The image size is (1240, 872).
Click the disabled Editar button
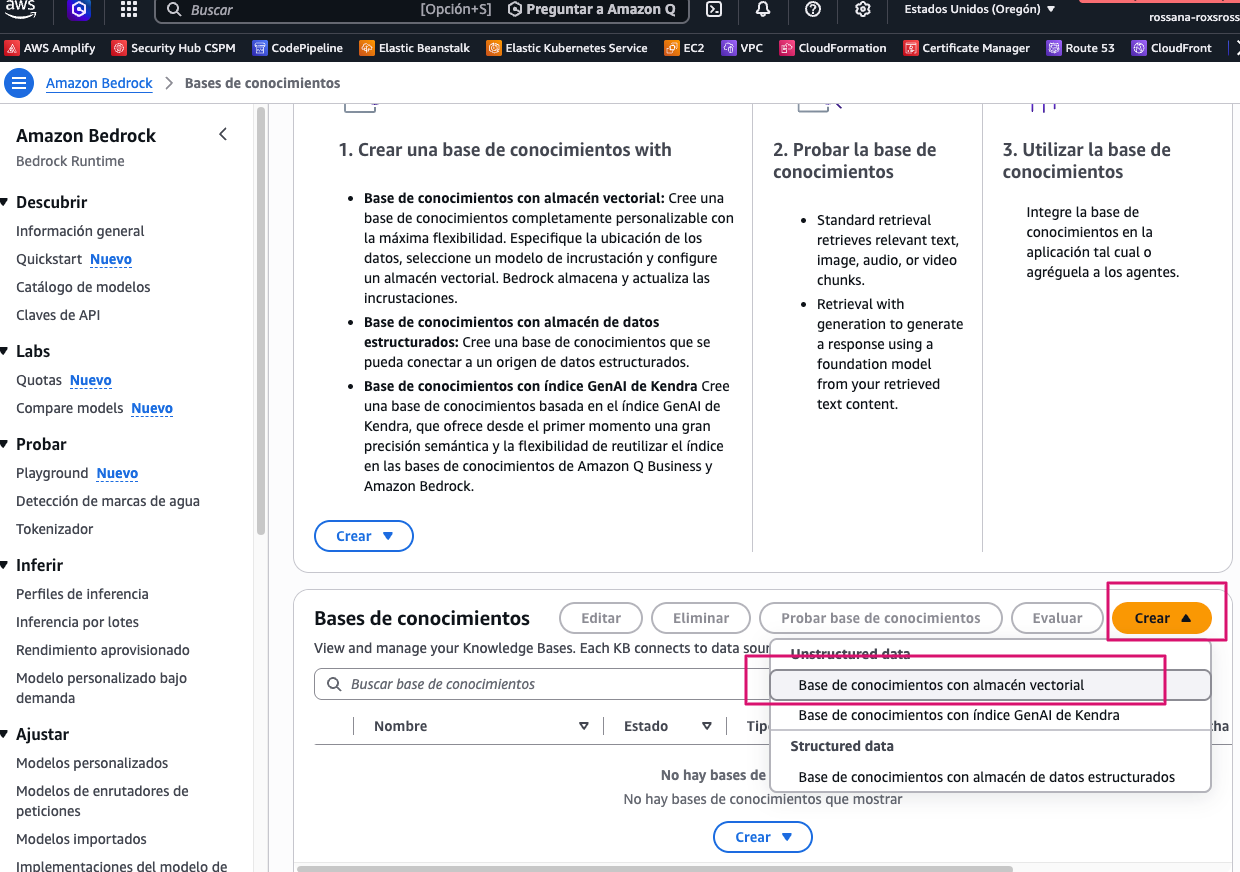click(601, 618)
